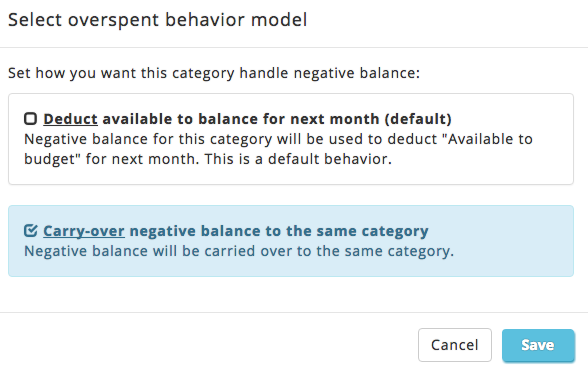Click 'This is a default behavior' sentence

pos(298,159)
